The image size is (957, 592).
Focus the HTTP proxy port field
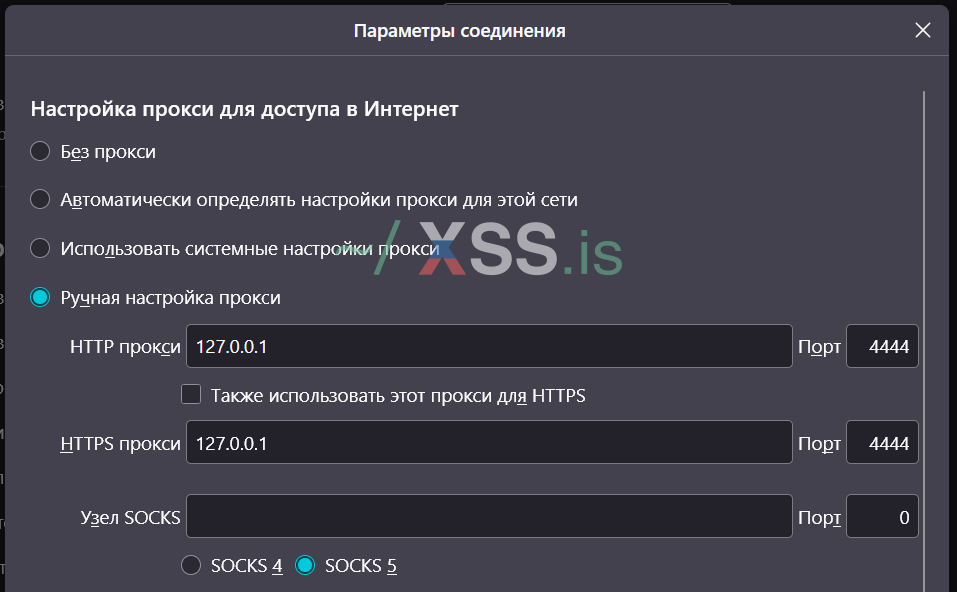[882, 347]
